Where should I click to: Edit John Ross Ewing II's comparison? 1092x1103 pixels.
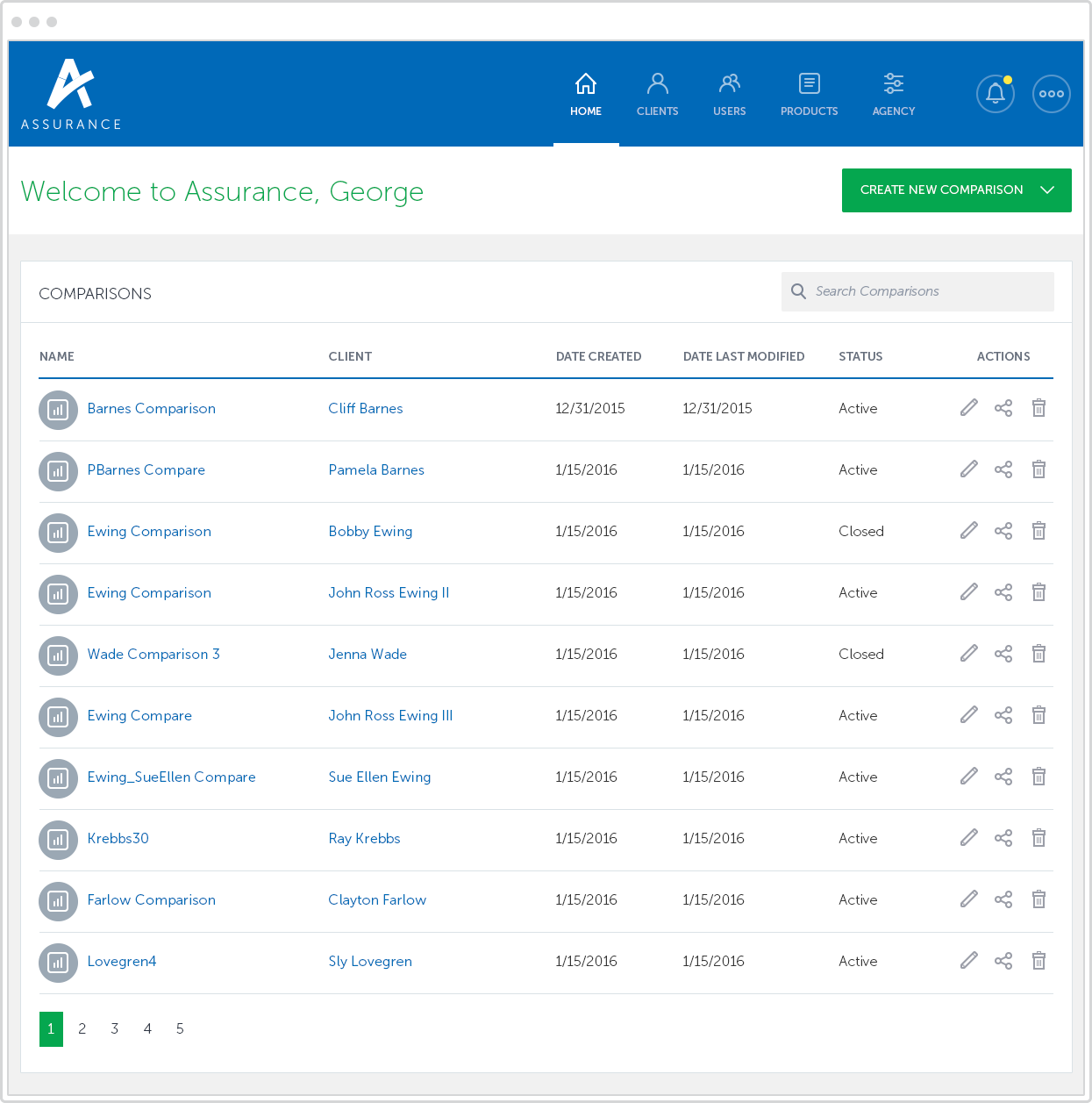click(x=968, y=592)
